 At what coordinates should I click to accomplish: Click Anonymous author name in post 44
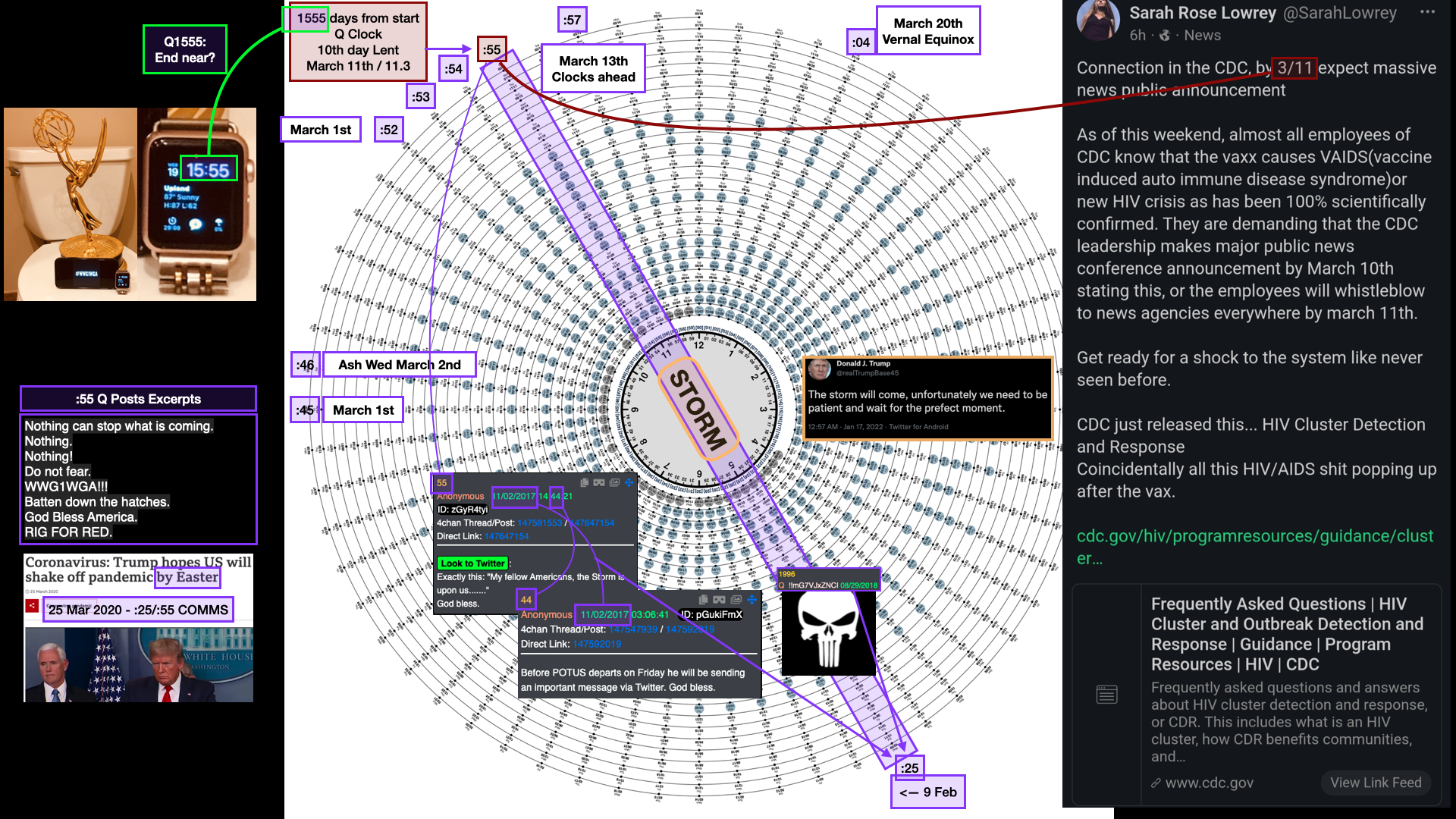547,614
